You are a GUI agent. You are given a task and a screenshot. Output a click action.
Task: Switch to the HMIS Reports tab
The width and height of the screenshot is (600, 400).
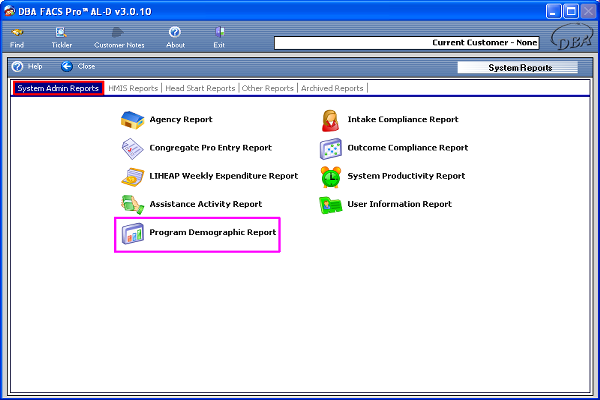(x=133, y=89)
